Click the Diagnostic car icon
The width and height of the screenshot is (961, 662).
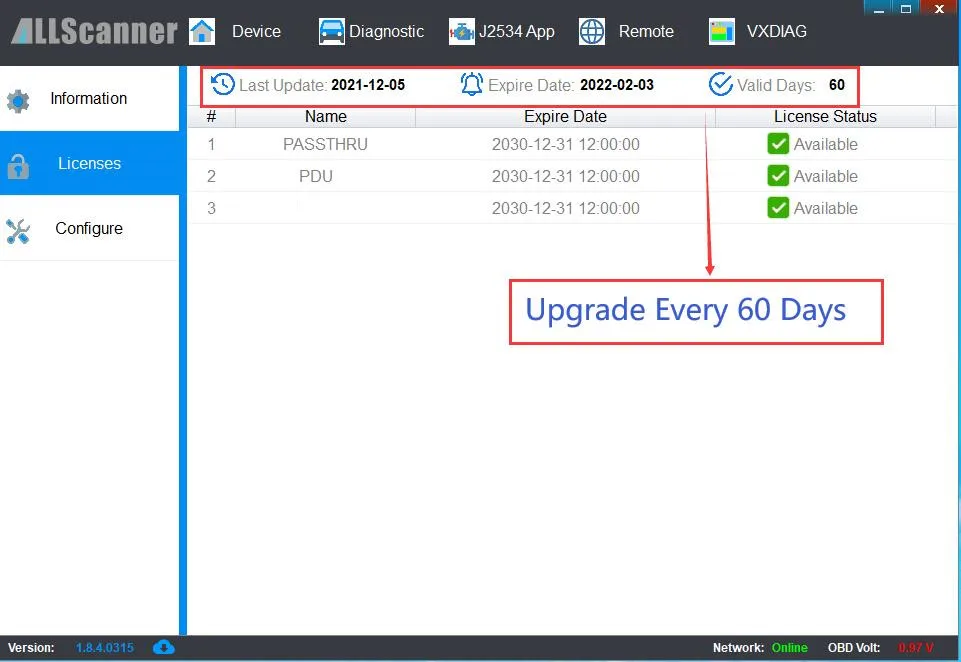click(332, 31)
